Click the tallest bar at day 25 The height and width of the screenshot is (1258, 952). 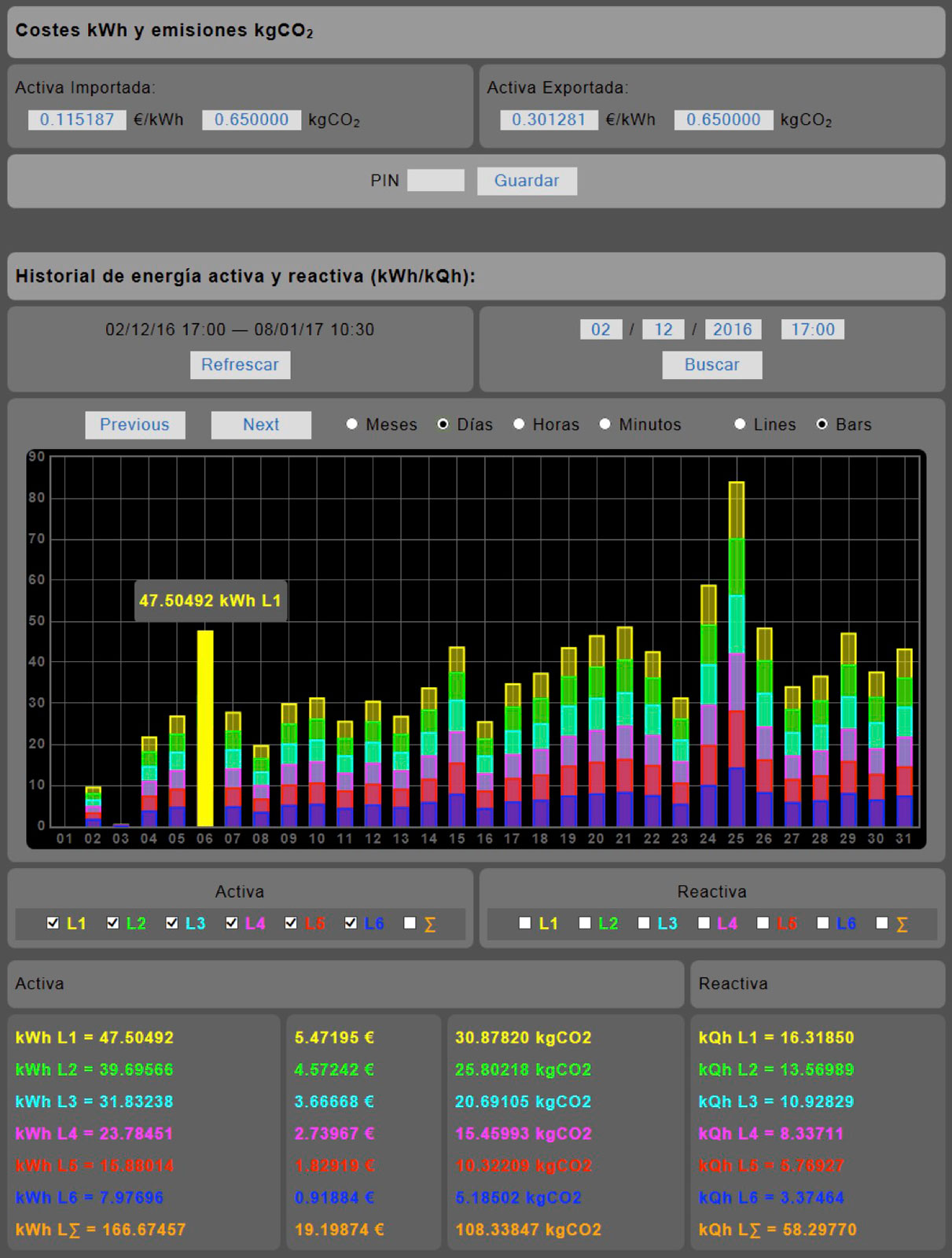[737, 654]
